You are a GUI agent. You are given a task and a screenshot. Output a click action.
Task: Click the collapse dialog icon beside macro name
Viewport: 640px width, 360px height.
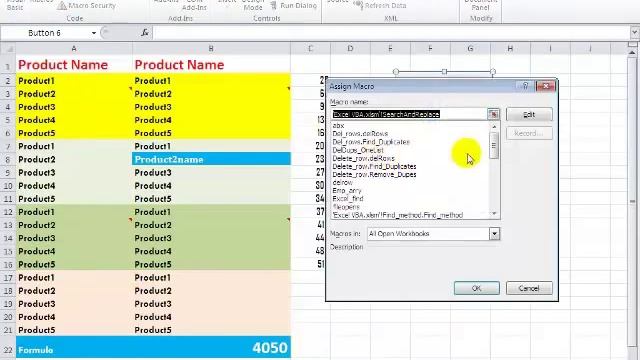point(493,114)
